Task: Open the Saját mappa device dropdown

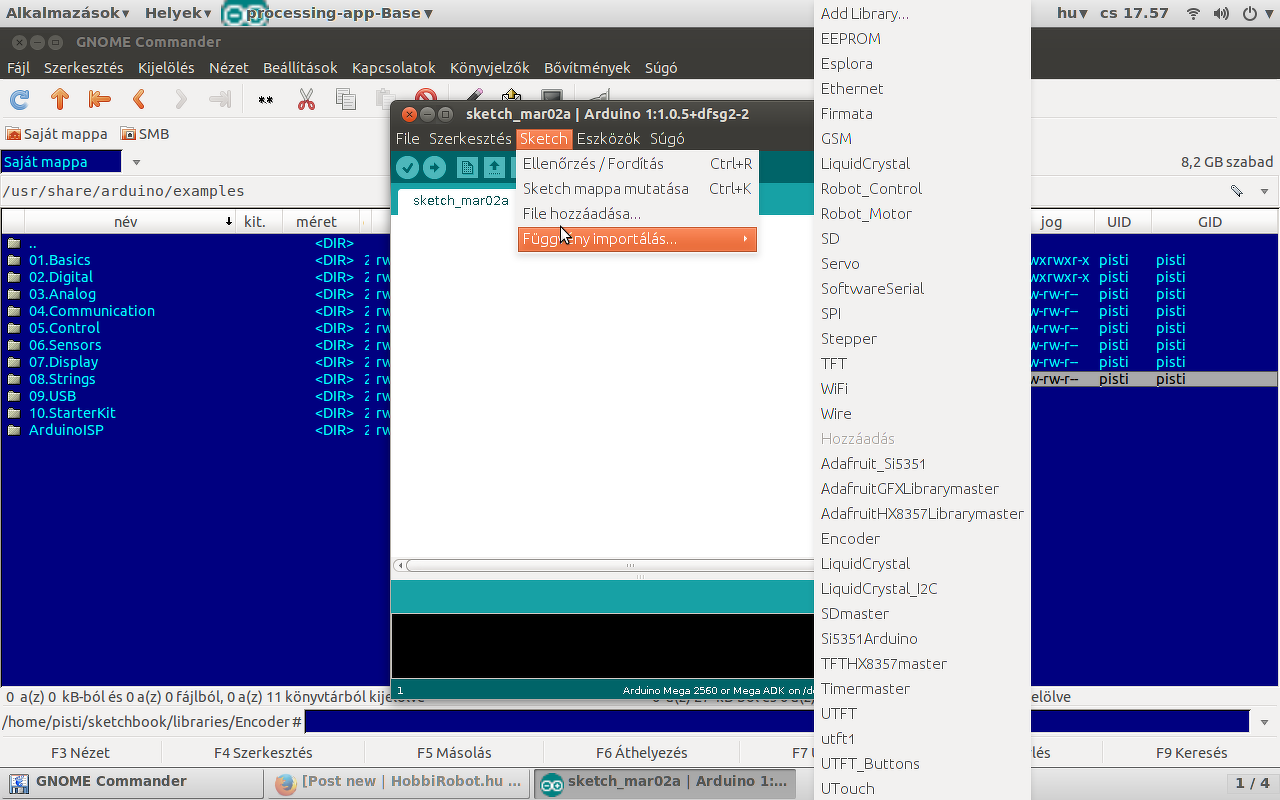Action: 136,162
